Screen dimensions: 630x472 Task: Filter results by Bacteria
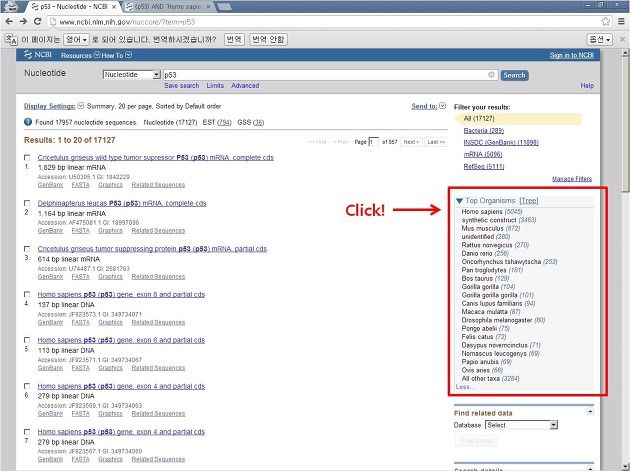click(483, 131)
